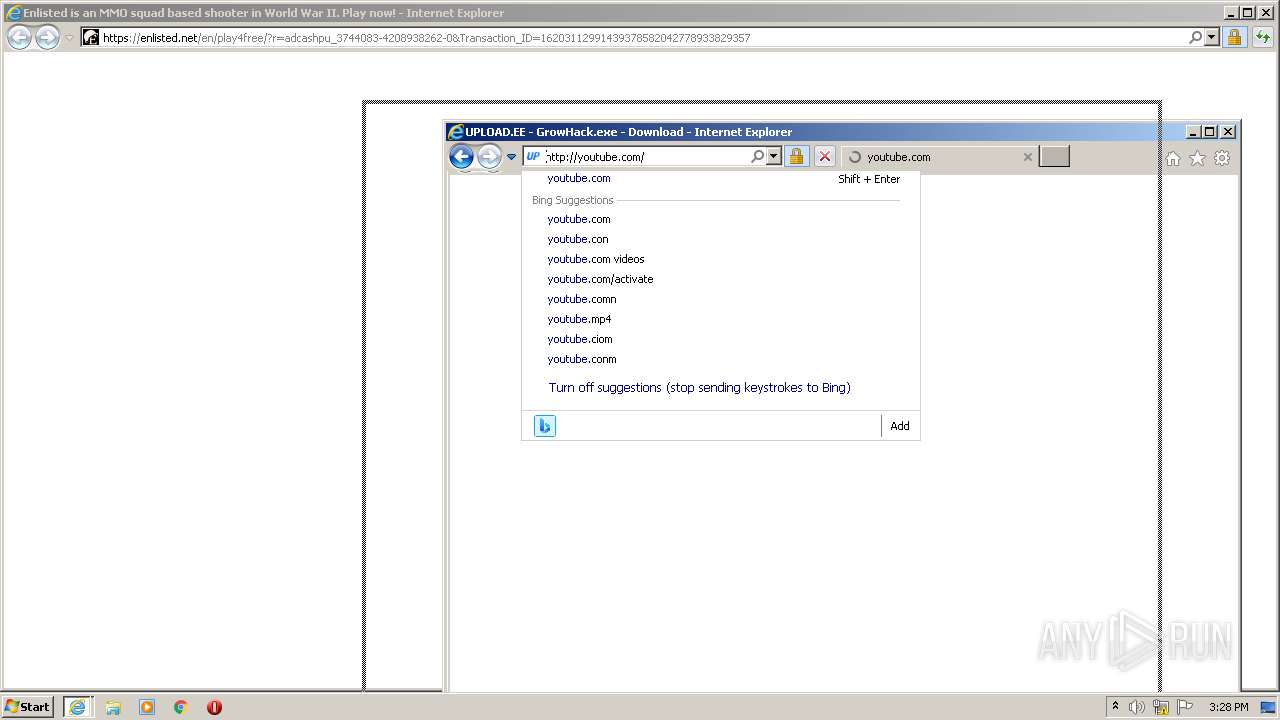Select suggestion youtube.ciom
Viewport: 1280px width, 720px height.
click(720, 339)
